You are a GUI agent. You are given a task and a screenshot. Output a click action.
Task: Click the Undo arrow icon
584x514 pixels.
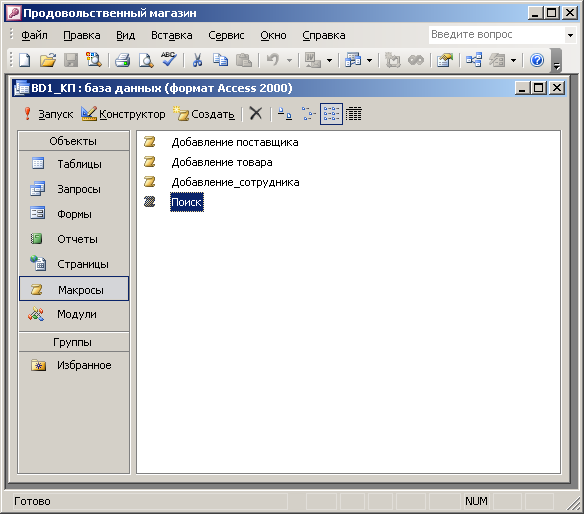(273, 60)
